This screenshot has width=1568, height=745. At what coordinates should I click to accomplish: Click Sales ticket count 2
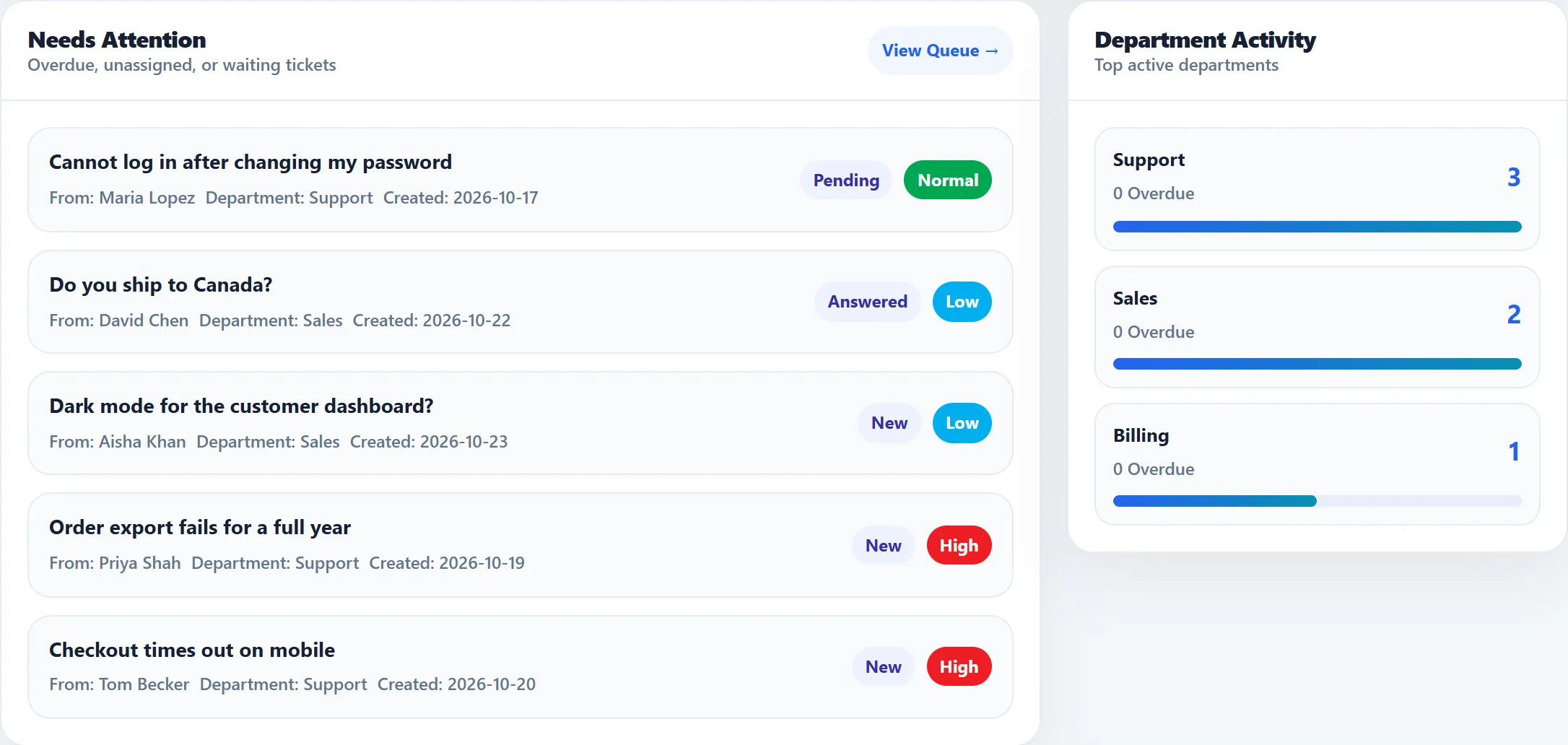coord(1514,314)
